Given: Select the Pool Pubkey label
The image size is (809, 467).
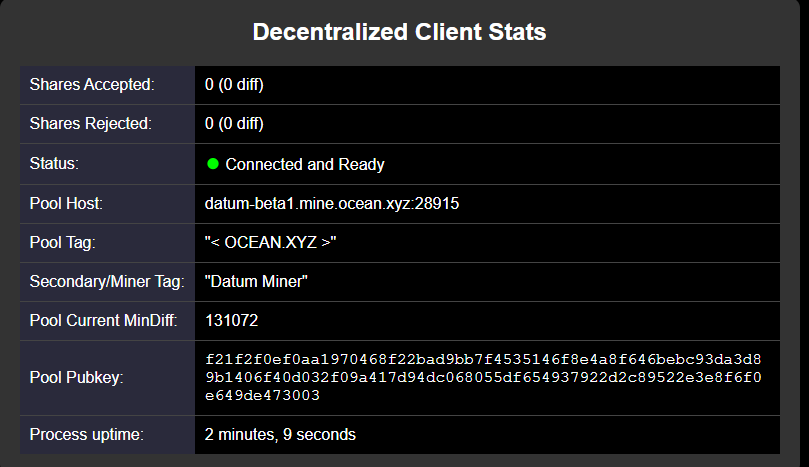Looking at the screenshot, I should click(75, 378).
